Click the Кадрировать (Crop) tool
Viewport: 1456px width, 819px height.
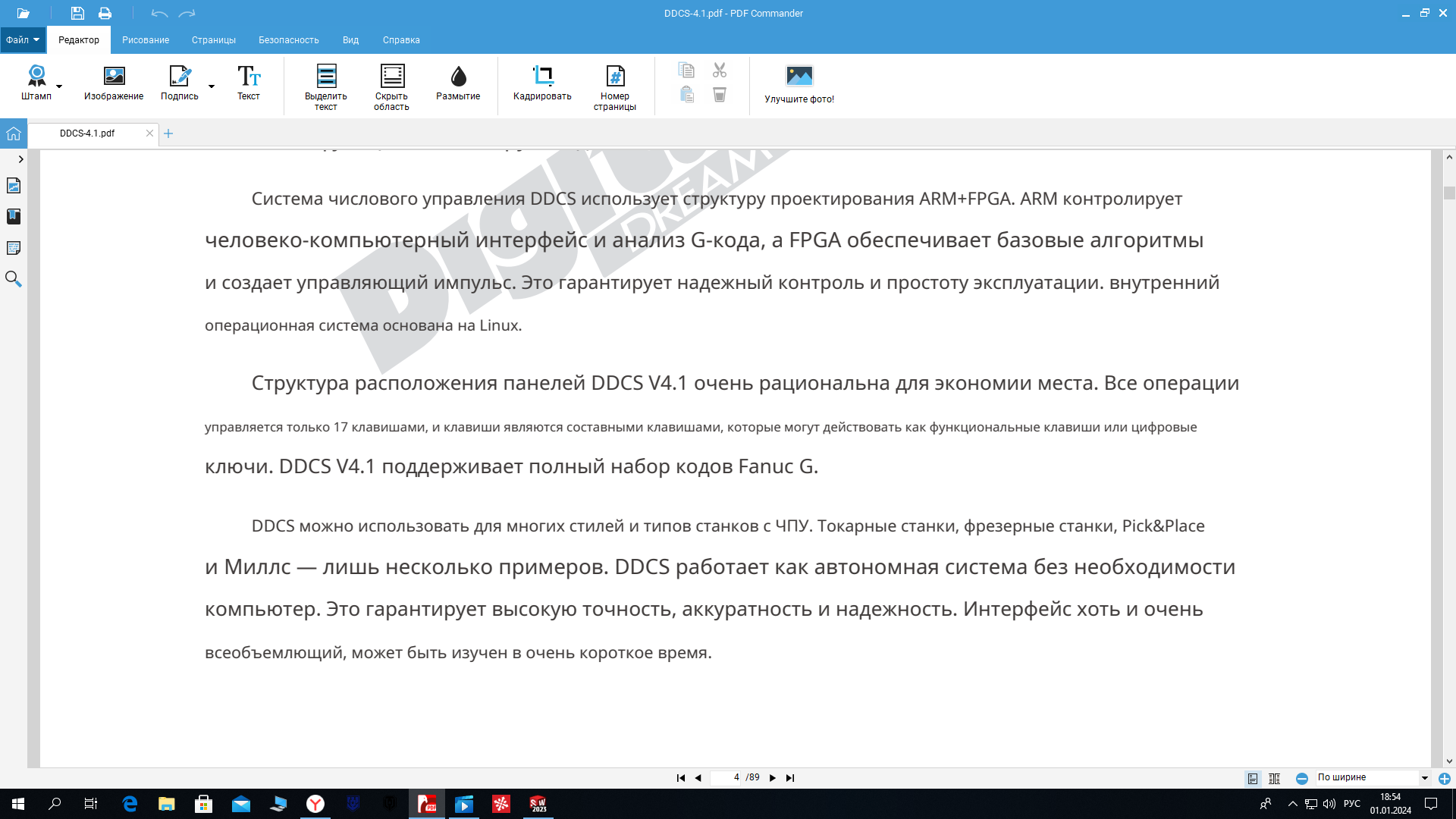click(x=542, y=82)
